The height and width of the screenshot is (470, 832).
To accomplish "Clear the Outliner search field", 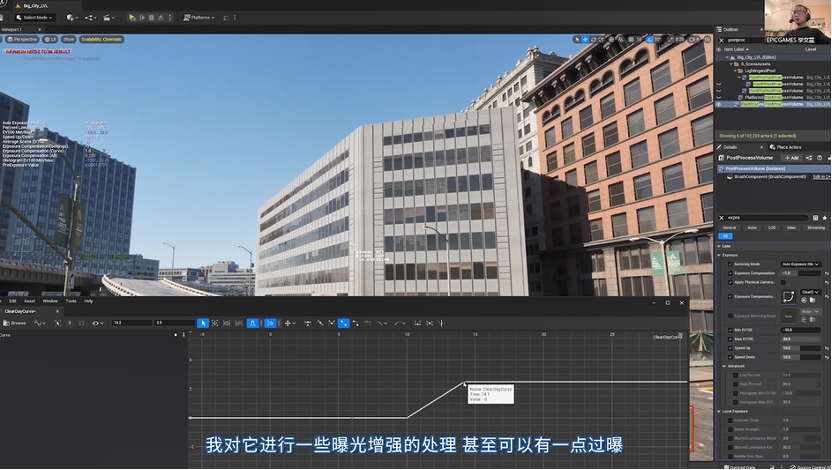I will coord(721,40).
